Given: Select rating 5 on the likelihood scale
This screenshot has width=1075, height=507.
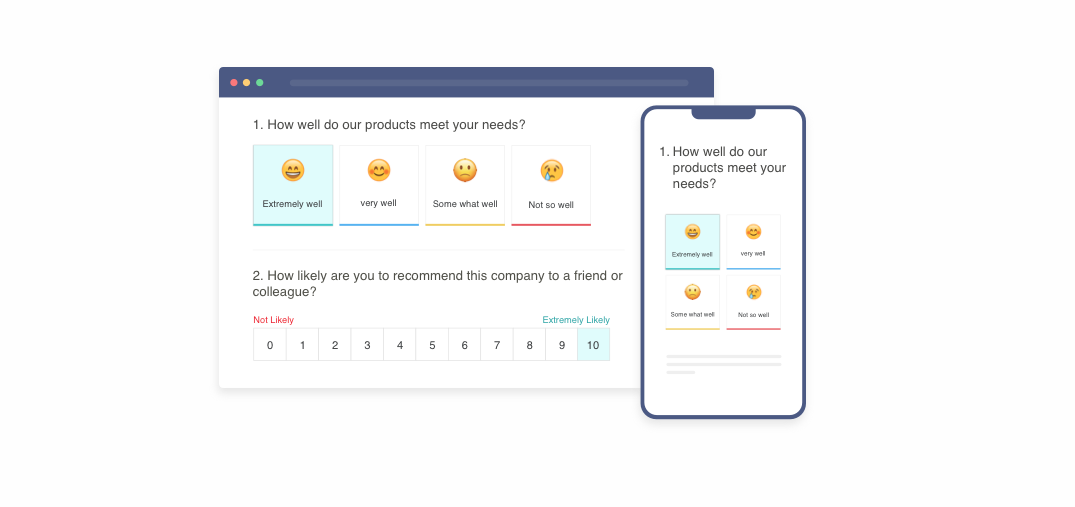Looking at the screenshot, I should (x=432, y=345).
